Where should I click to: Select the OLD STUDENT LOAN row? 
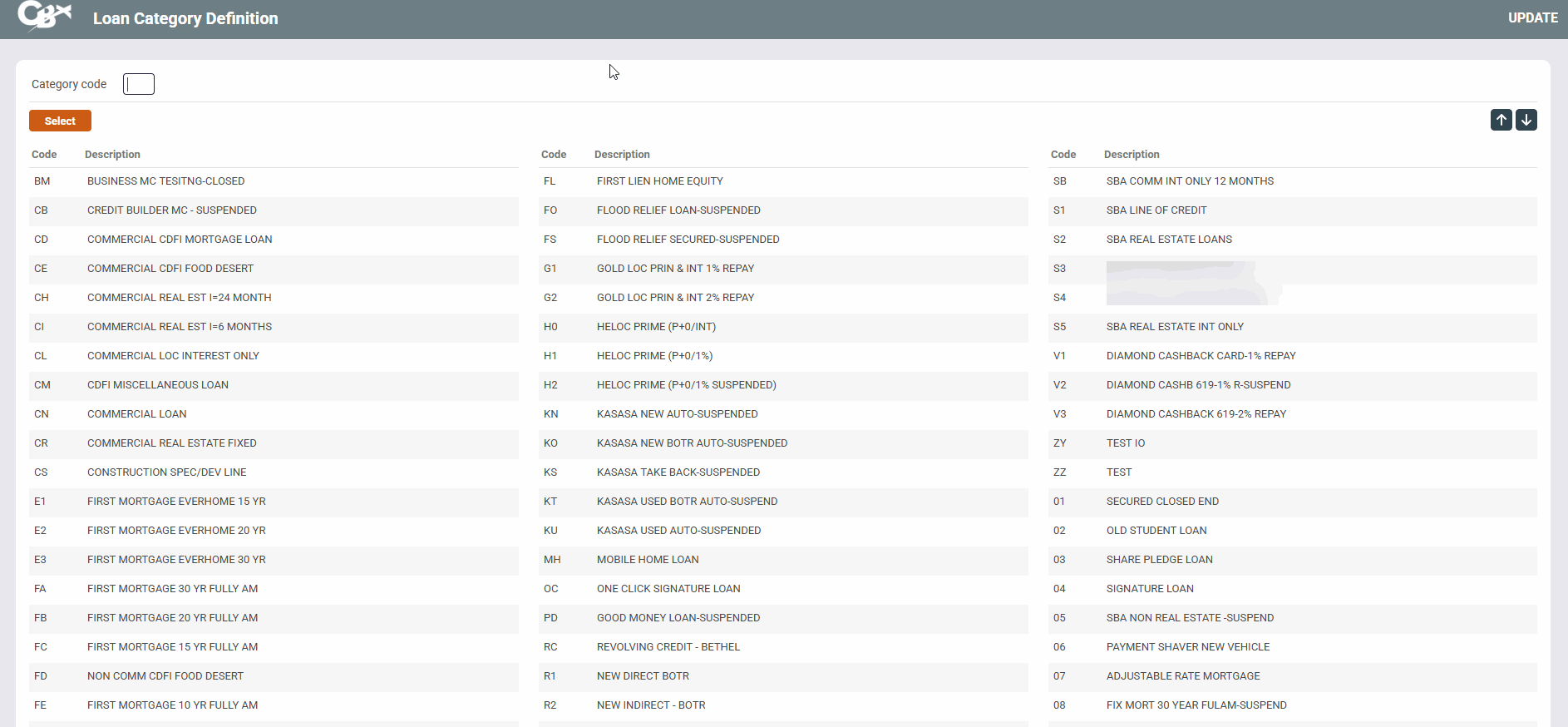coord(1156,531)
